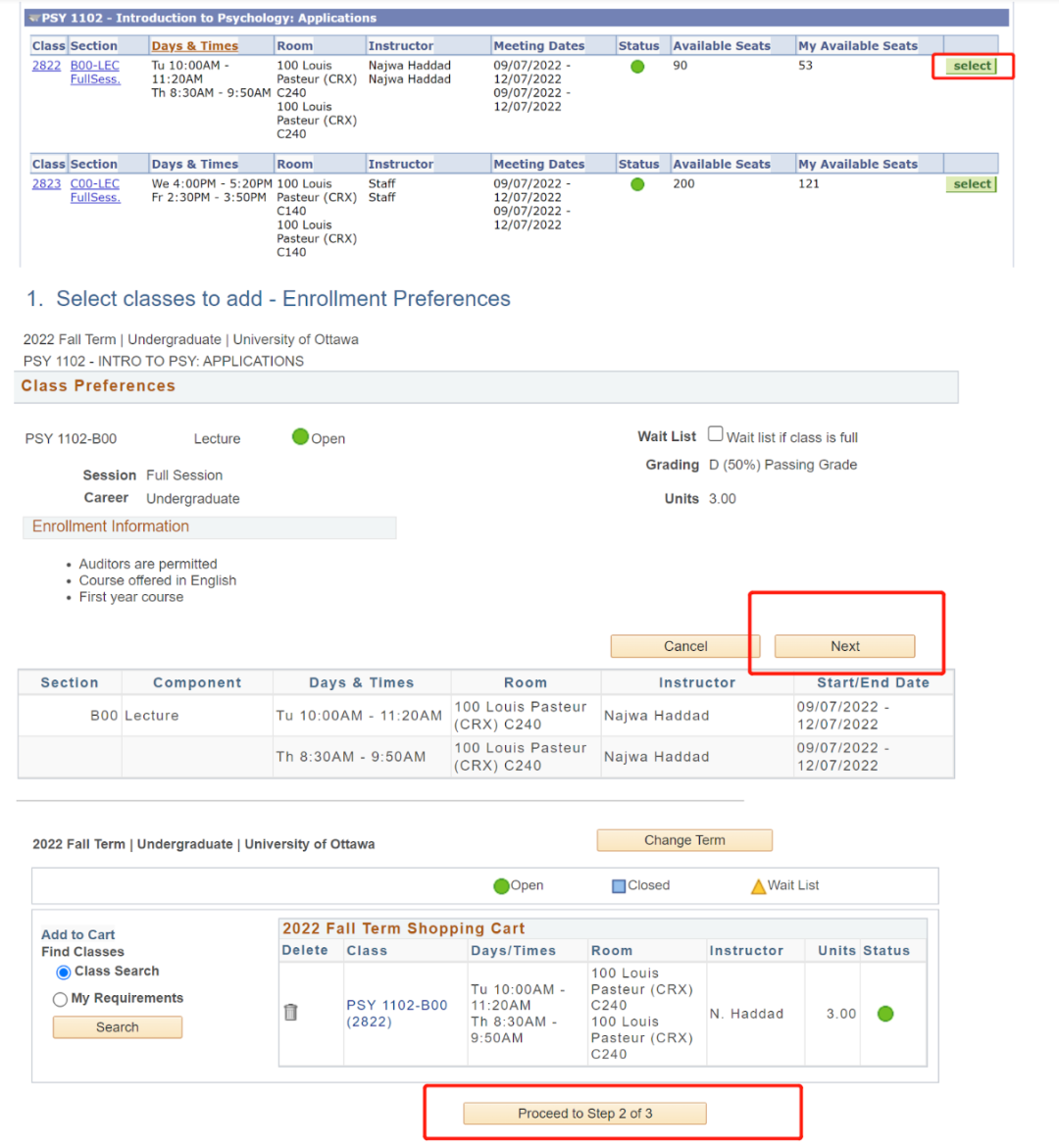Collapse the PSY 1102 course header triangle
The width and height of the screenshot is (1059, 1148).
coord(33,18)
